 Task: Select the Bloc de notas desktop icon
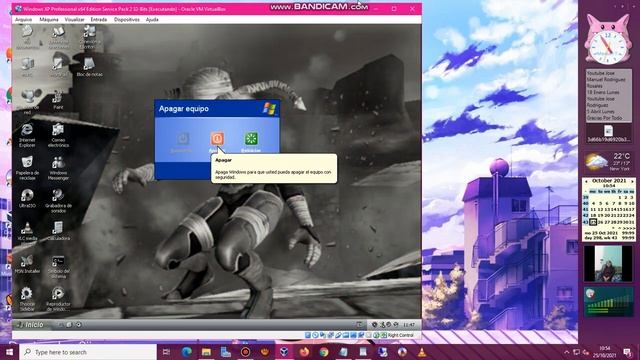pyautogui.click(x=89, y=67)
